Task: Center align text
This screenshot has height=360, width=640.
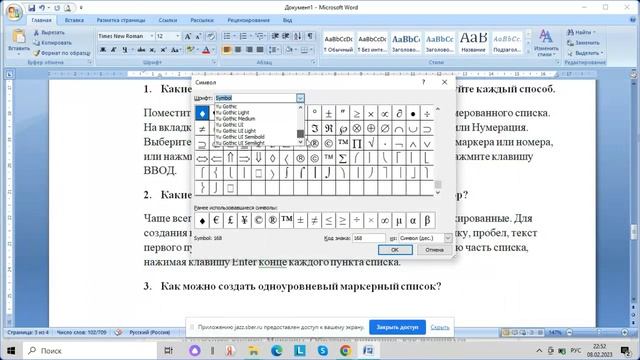Action: point(238,50)
